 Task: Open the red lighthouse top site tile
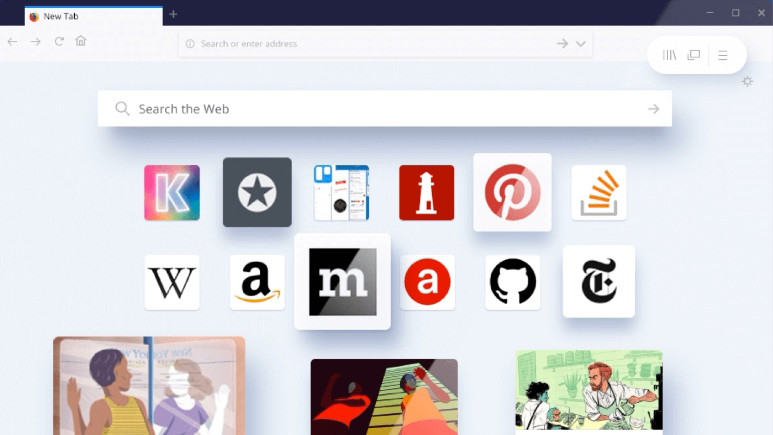click(x=427, y=192)
